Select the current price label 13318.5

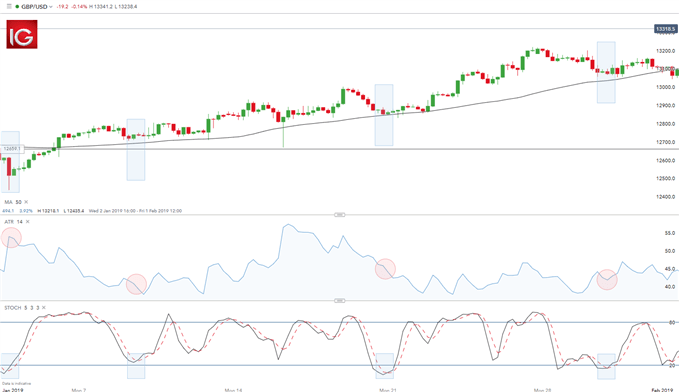pyautogui.click(x=665, y=29)
